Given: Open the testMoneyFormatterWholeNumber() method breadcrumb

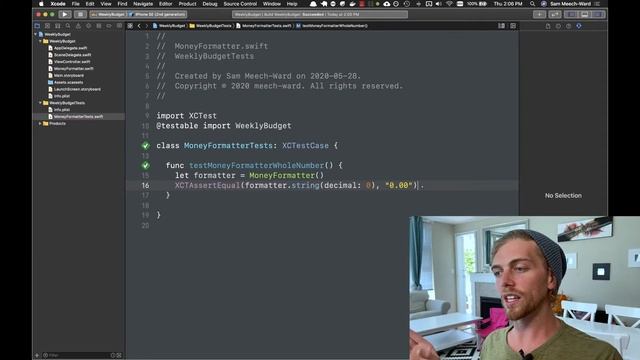Looking at the screenshot, I should (x=332, y=26).
